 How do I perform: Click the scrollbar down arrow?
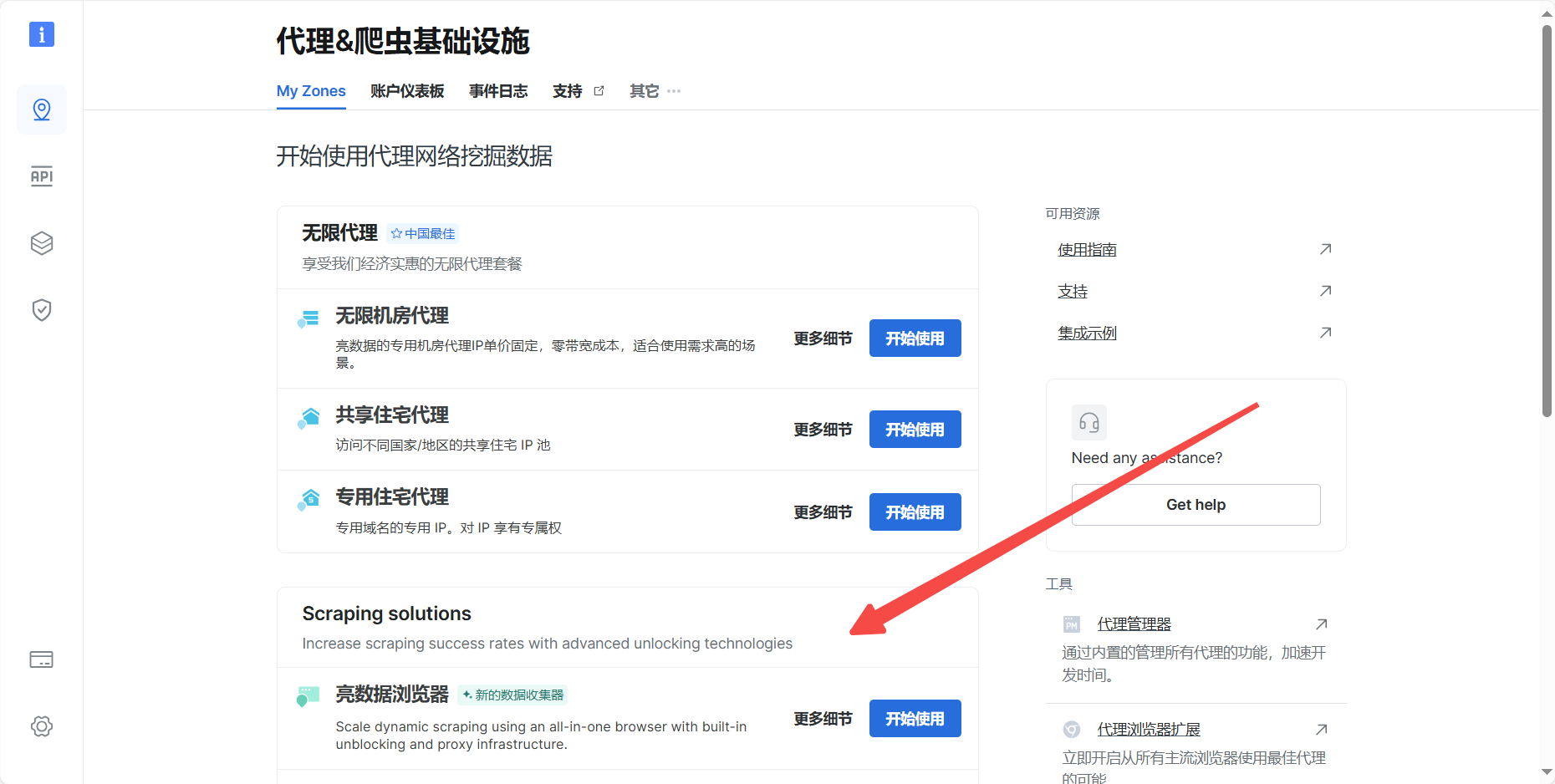1547,773
